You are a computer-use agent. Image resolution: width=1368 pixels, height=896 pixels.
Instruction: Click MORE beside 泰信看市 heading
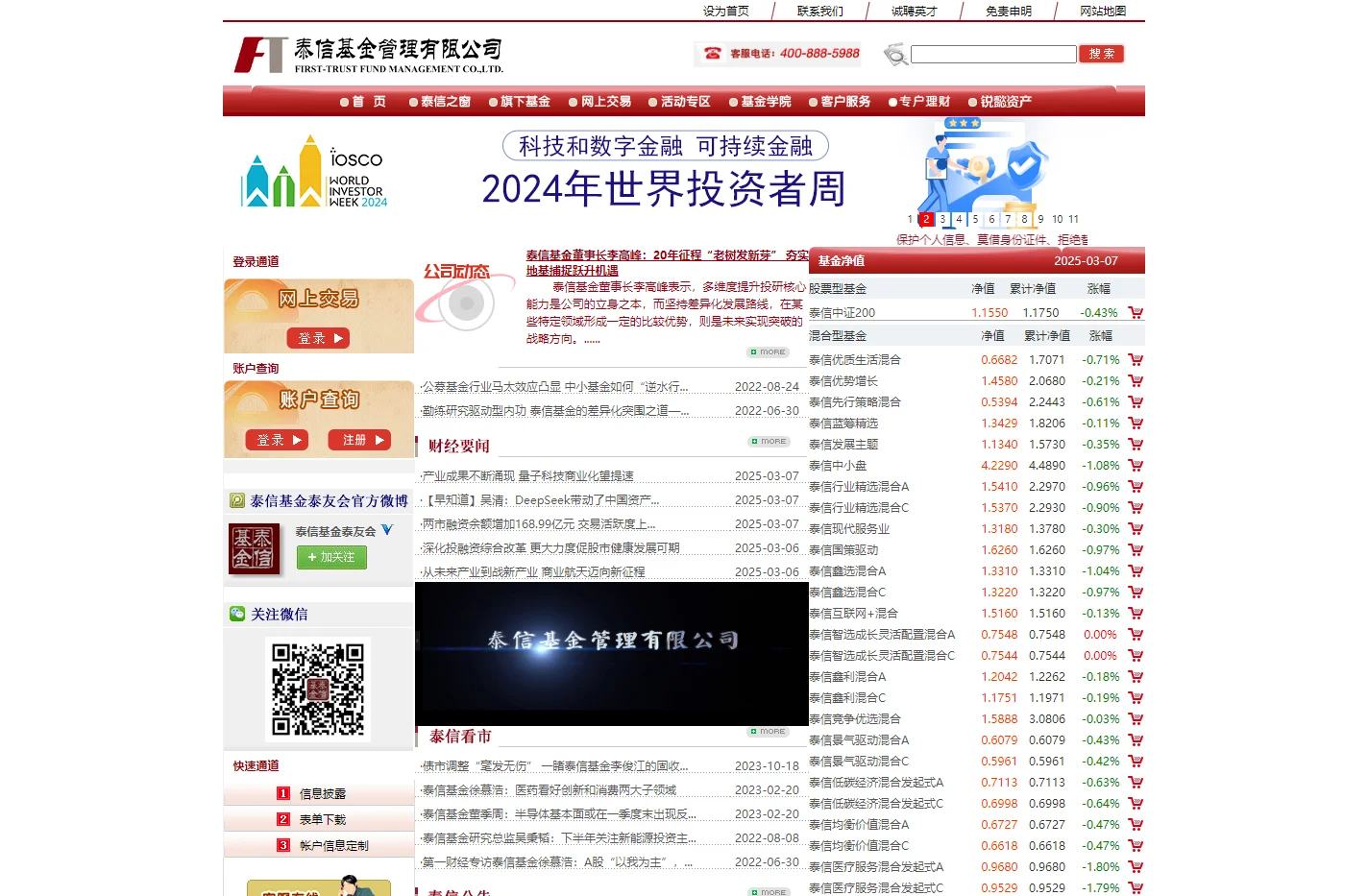[768, 732]
